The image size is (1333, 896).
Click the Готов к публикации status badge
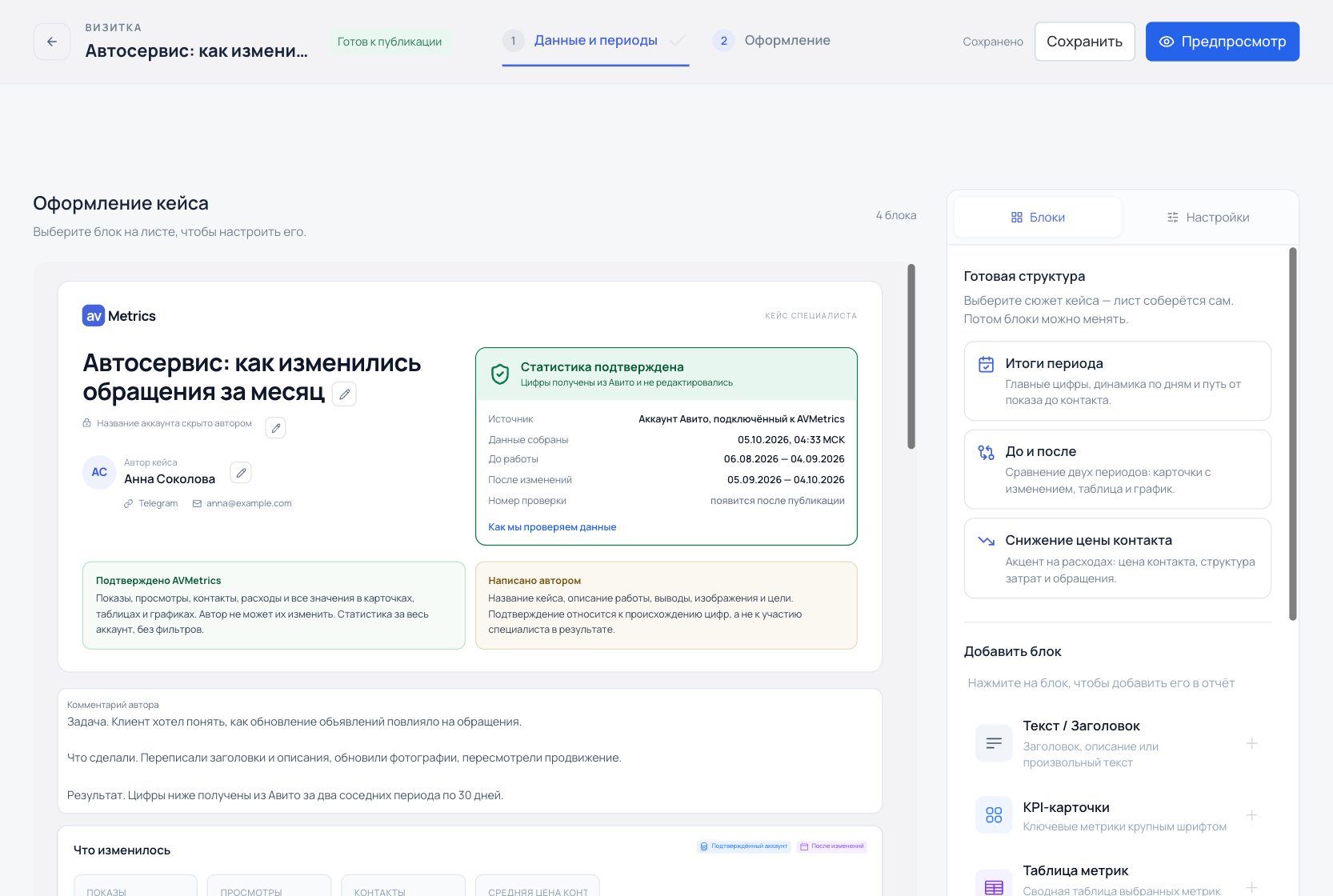point(390,42)
